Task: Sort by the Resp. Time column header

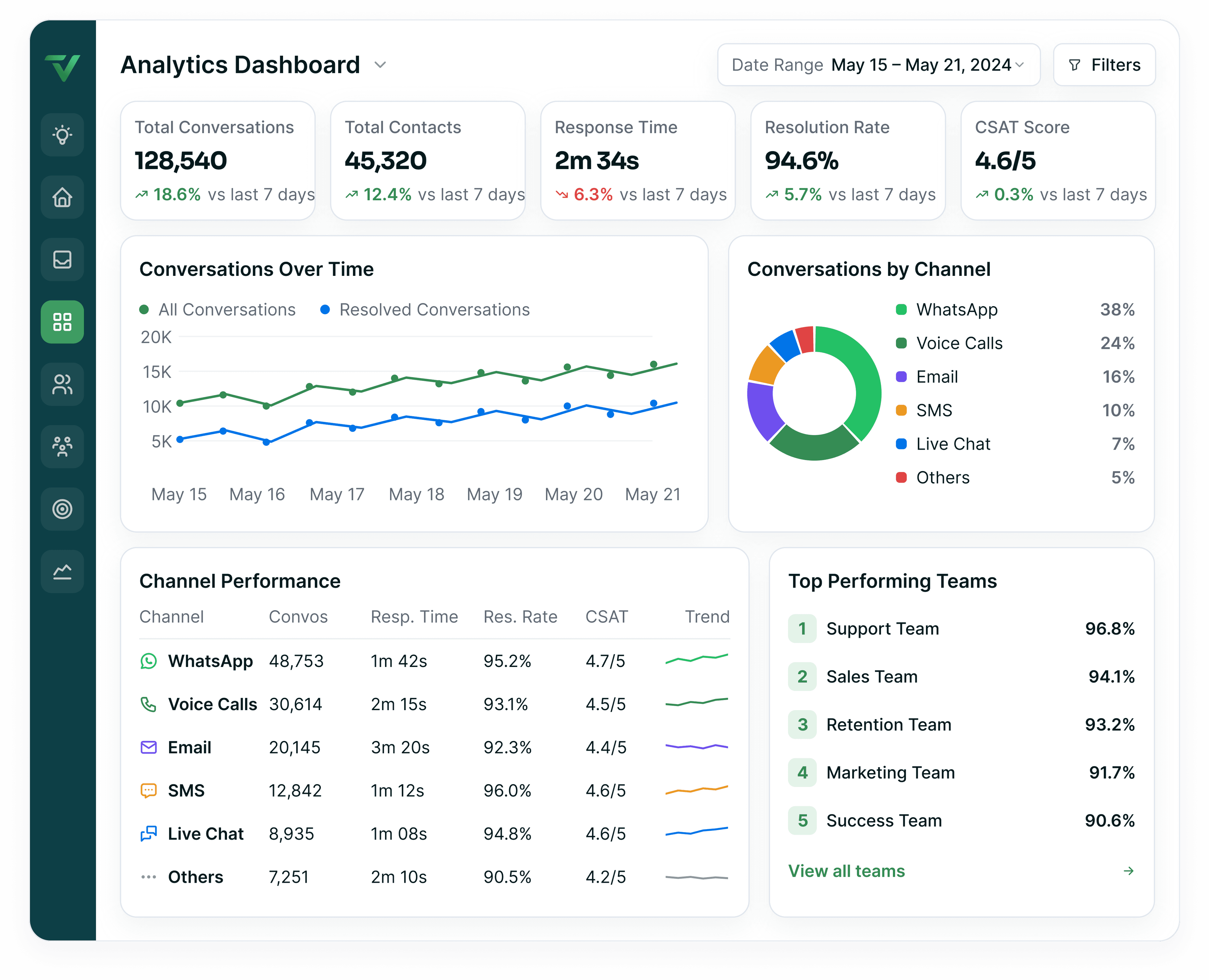Action: coord(414,617)
